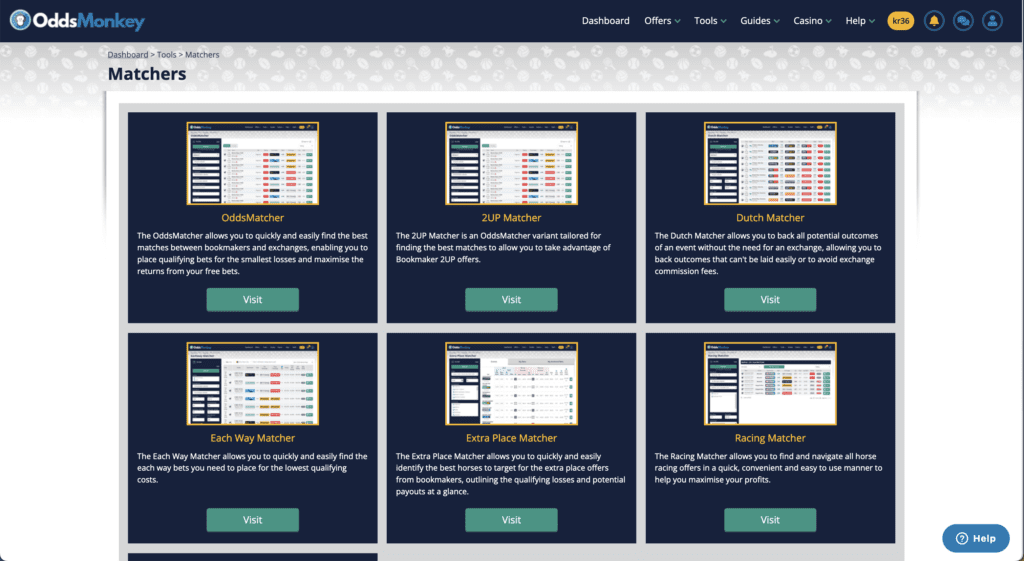
Task: Visit the Each Way Matcher tool
Action: click(253, 520)
